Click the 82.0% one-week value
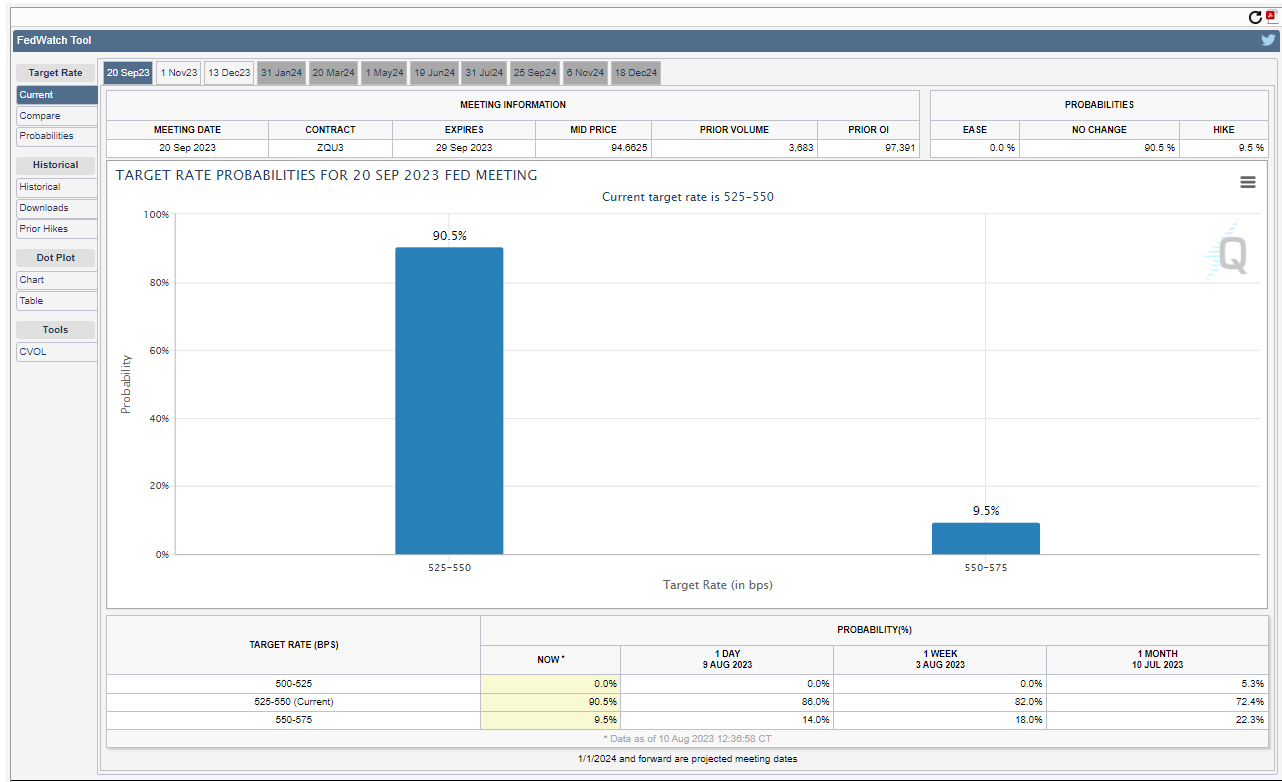 1029,702
